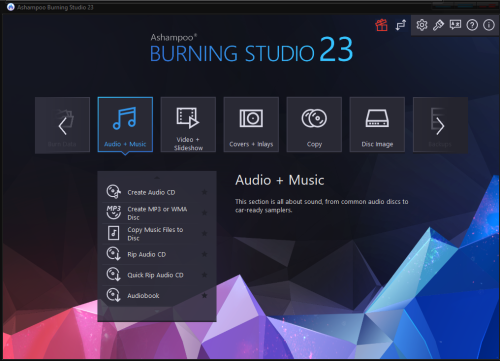Choose Create Audio CD
This screenshot has width=500, height=361.
click(x=157, y=192)
